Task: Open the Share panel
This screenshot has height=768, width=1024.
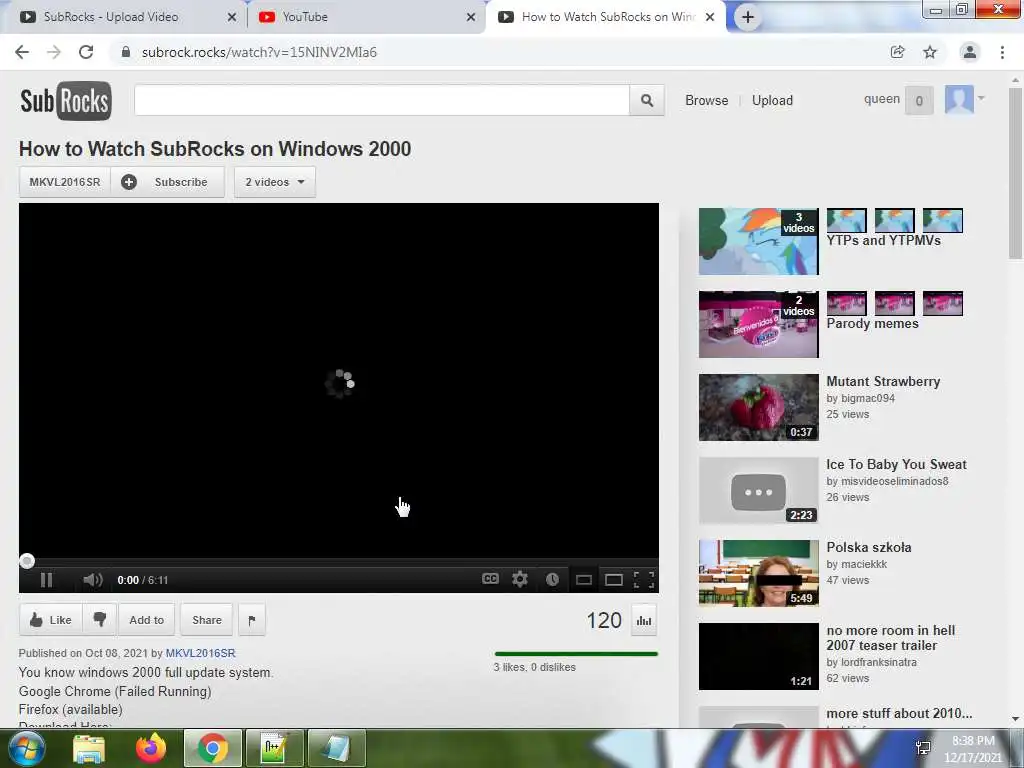Action: pyautogui.click(x=206, y=620)
